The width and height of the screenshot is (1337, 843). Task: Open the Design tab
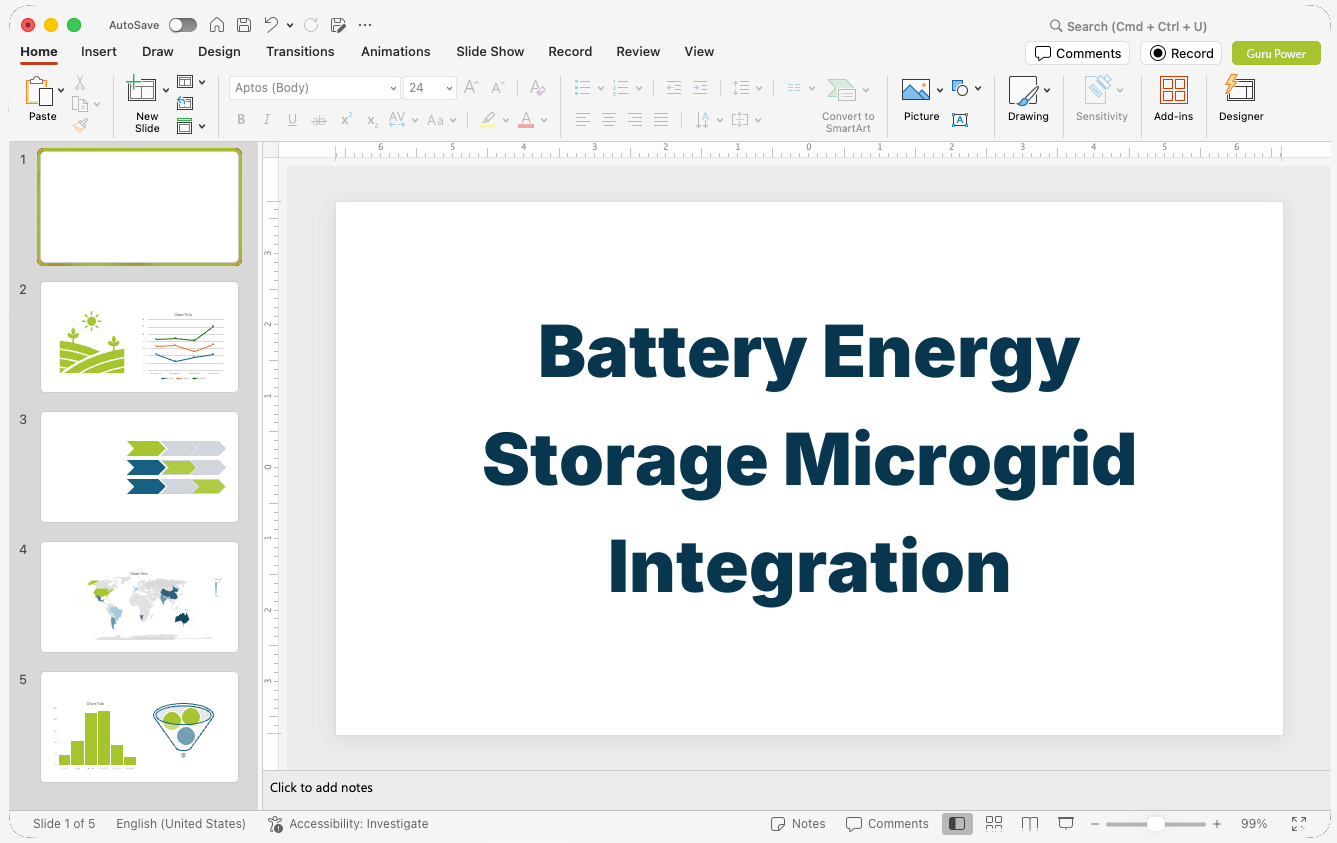pos(219,52)
